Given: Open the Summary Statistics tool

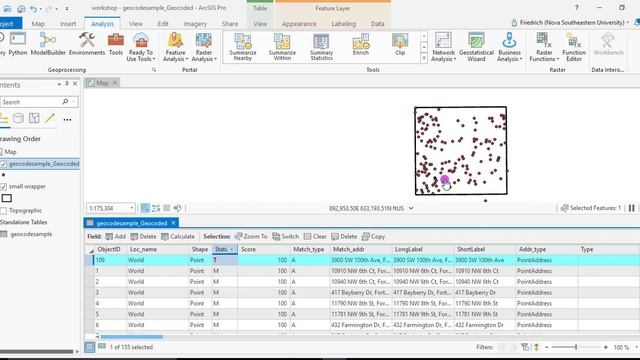Looking at the screenshot, I should coord(321,47).
